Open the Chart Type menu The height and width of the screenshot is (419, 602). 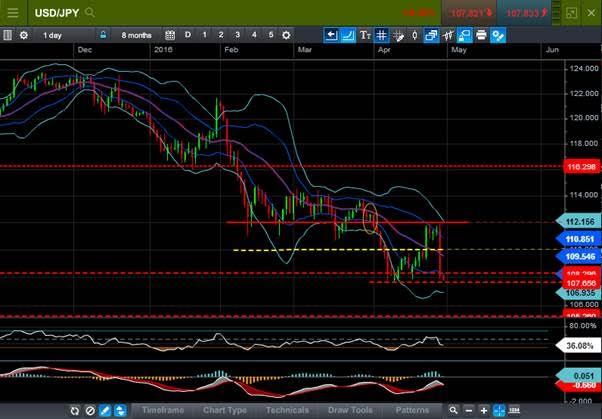pyautogui.click(x=225, y=410)
